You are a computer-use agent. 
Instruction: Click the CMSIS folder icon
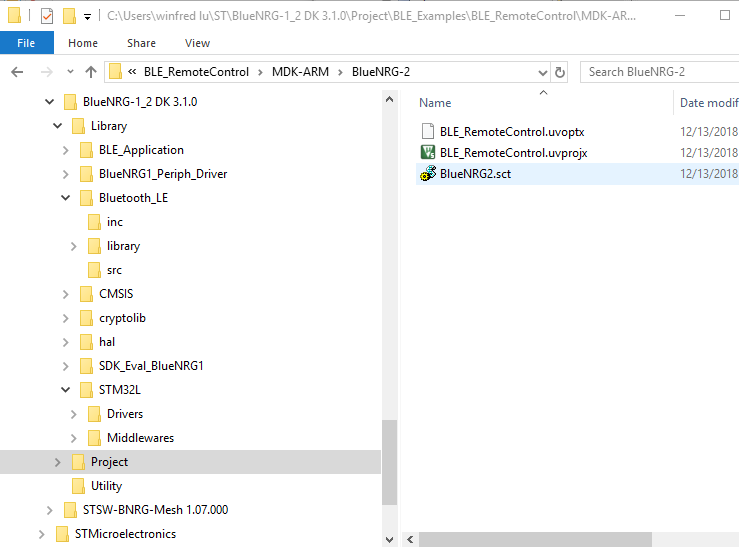[x=86, y=294]
